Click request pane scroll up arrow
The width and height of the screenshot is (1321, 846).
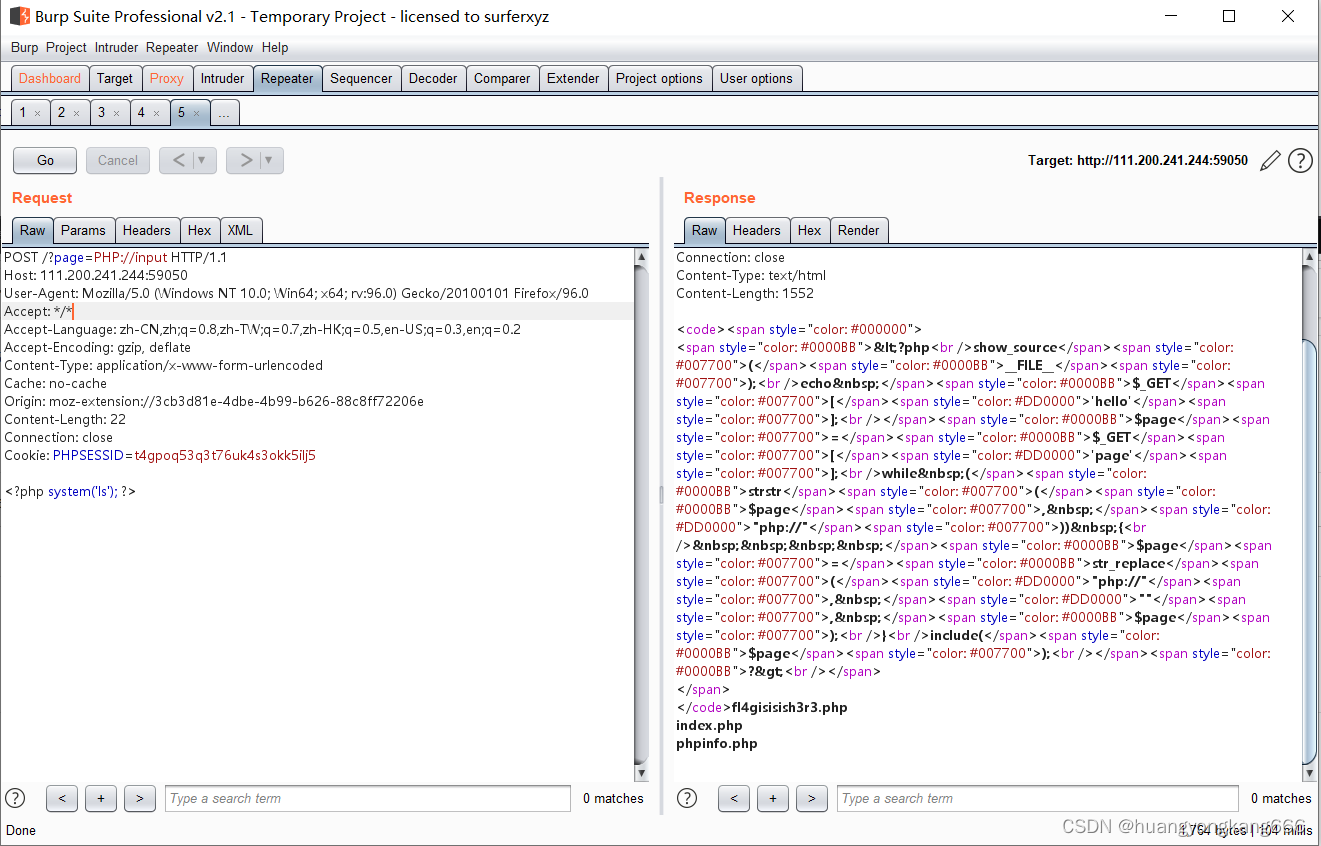[x=642, y=258]
